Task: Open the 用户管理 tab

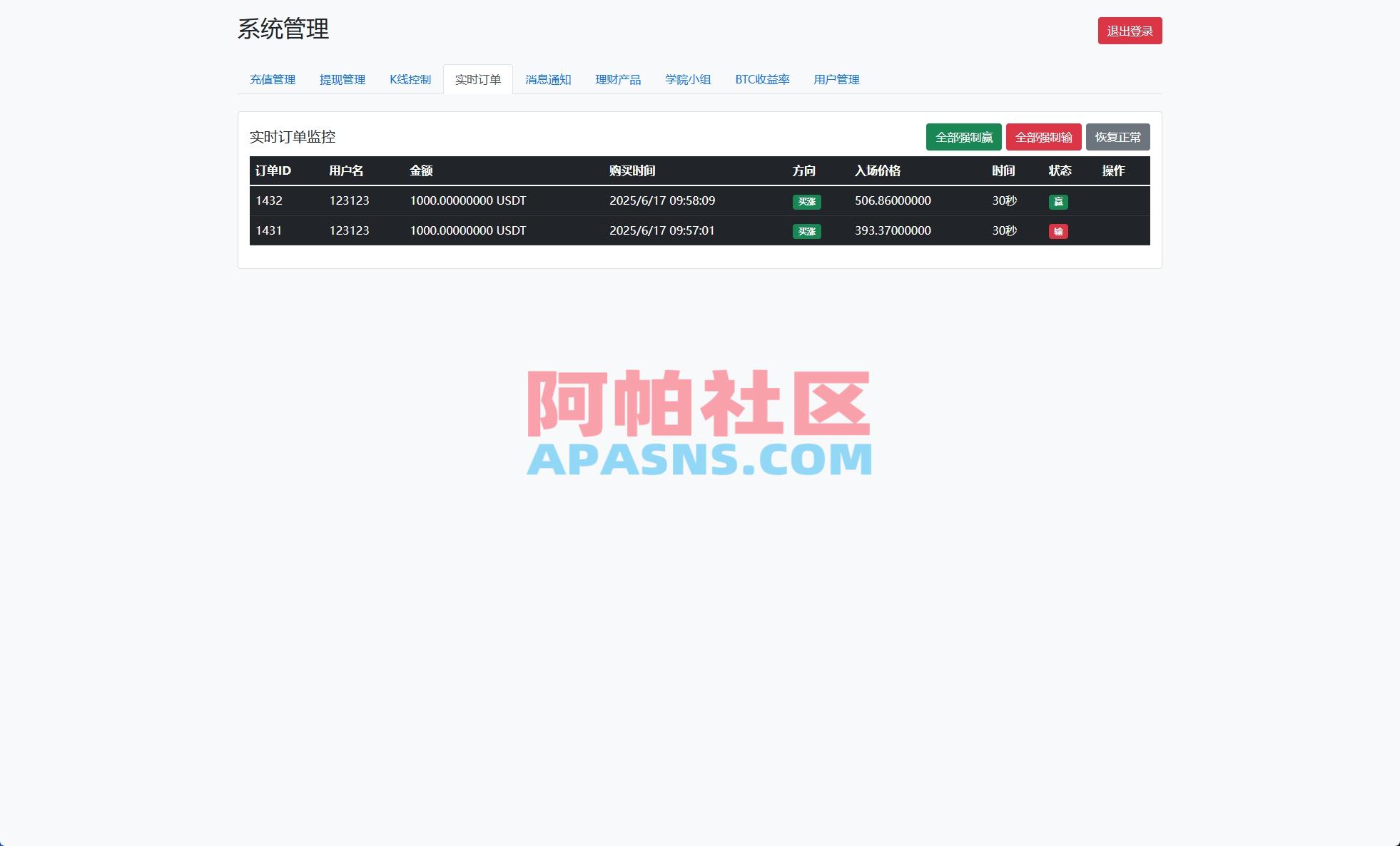Action: tap(836, 80)
